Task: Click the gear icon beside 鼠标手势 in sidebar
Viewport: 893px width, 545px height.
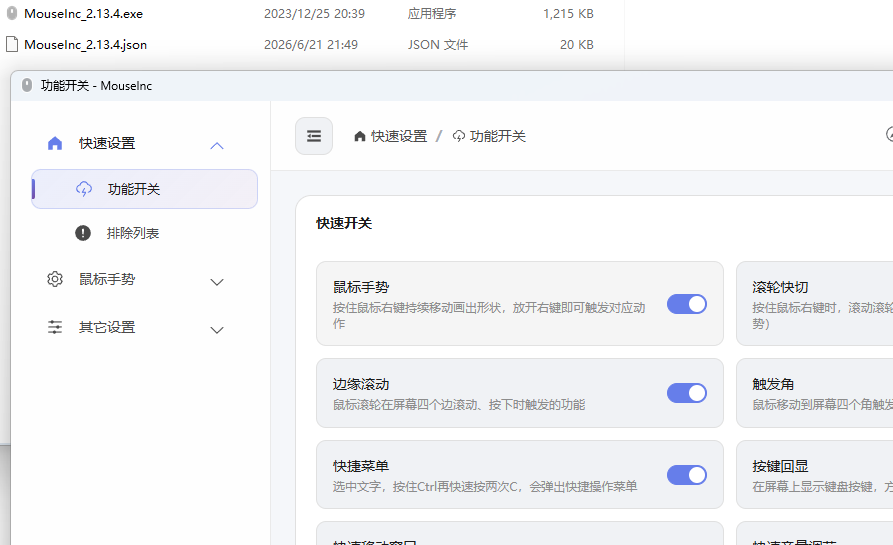Action: tap(55, 279)
